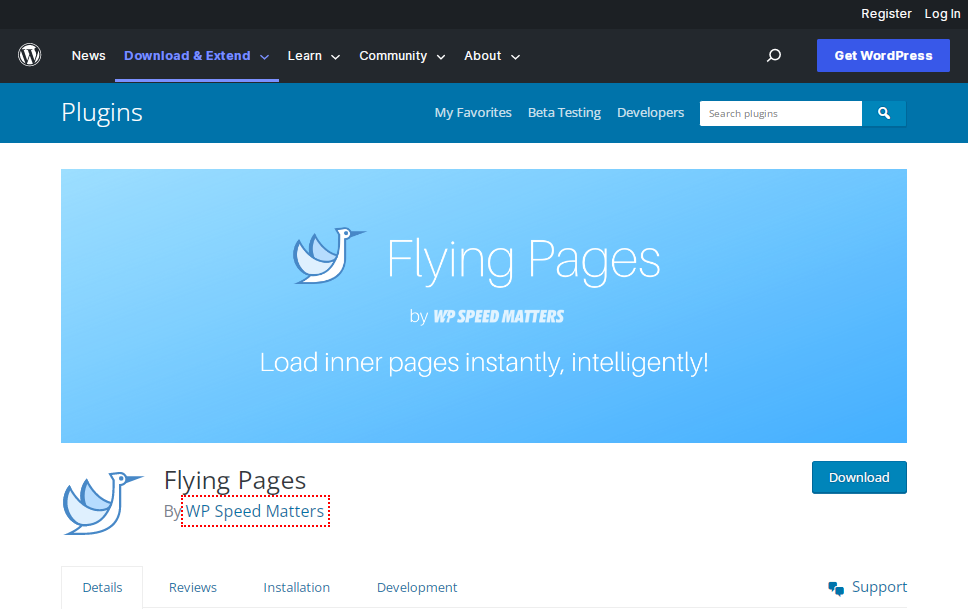Screen dimensions: 968x615
Task: Click the WordPress logo icon
Action: (30, 55)
